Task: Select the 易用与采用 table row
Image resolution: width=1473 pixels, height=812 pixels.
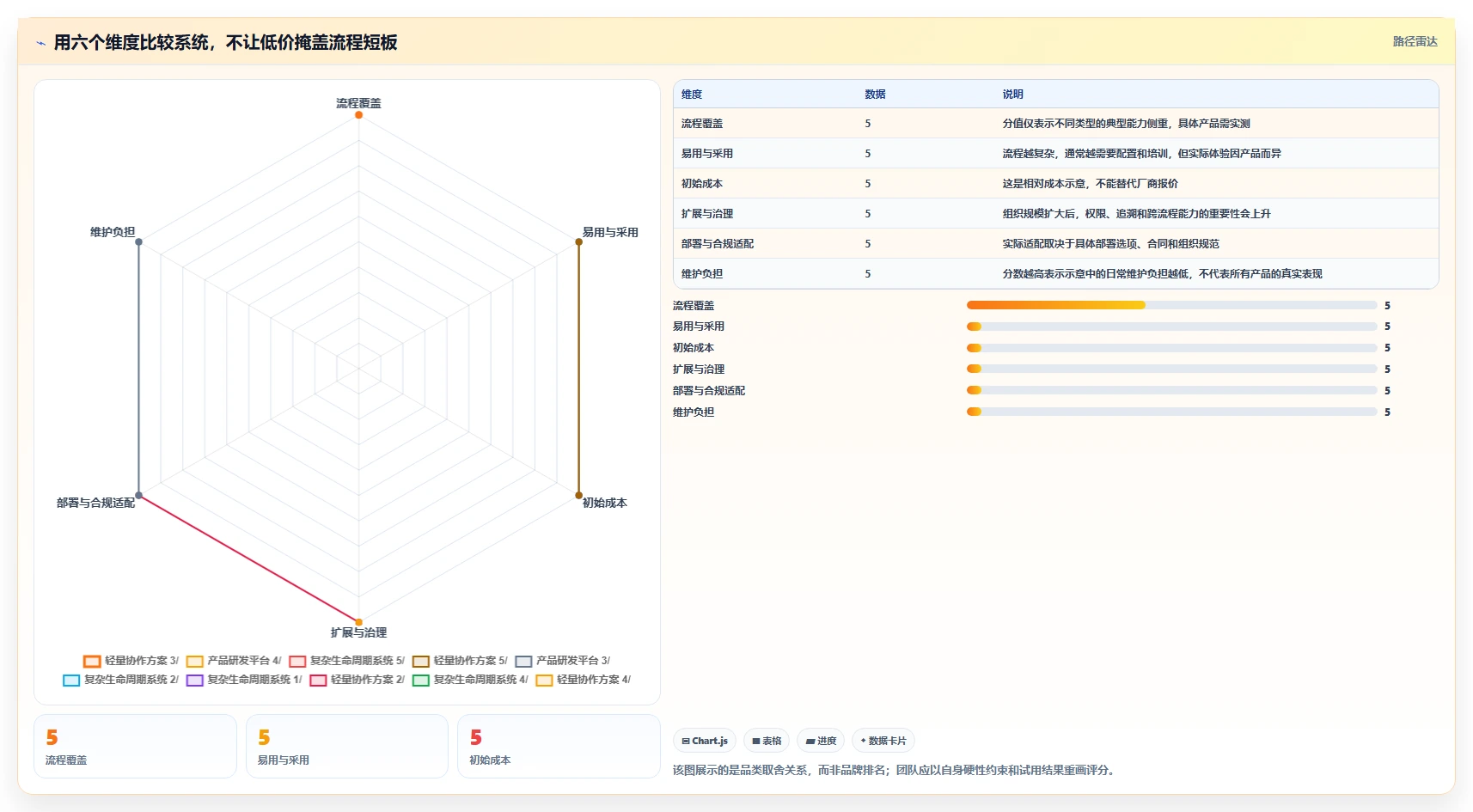Action: coord(1055,154)
